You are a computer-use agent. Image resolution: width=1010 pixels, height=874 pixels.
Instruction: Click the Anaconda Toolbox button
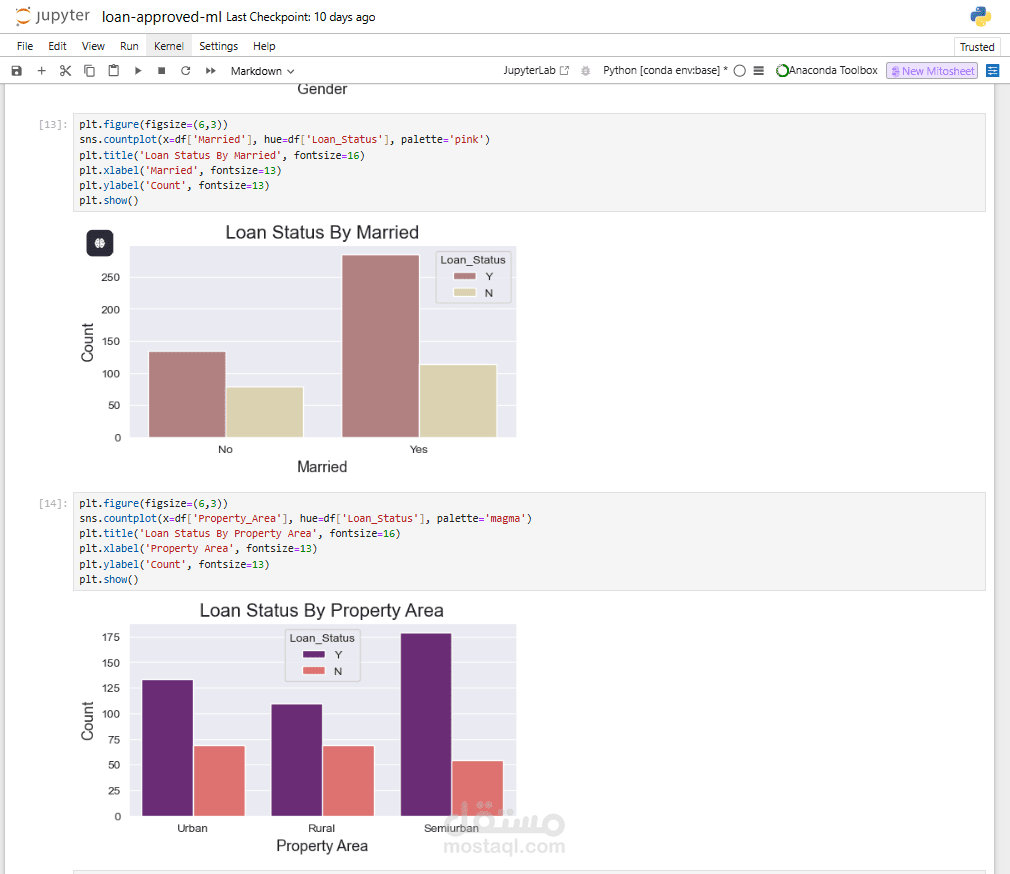827,71
